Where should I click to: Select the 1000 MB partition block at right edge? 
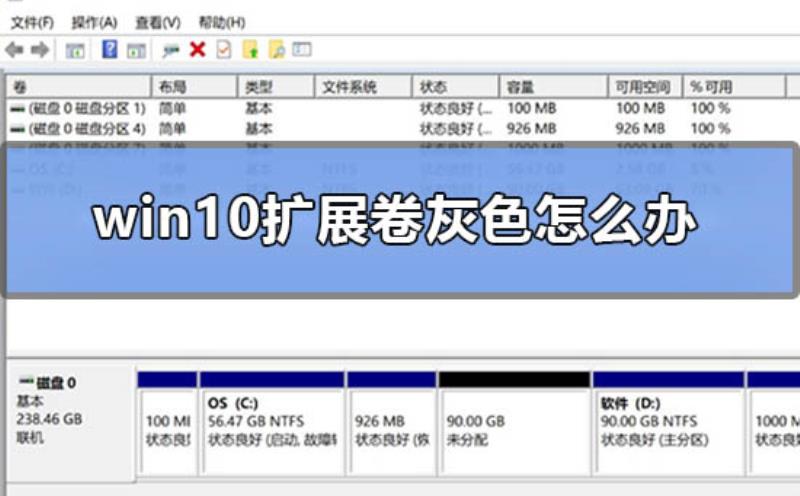point(773,423)
